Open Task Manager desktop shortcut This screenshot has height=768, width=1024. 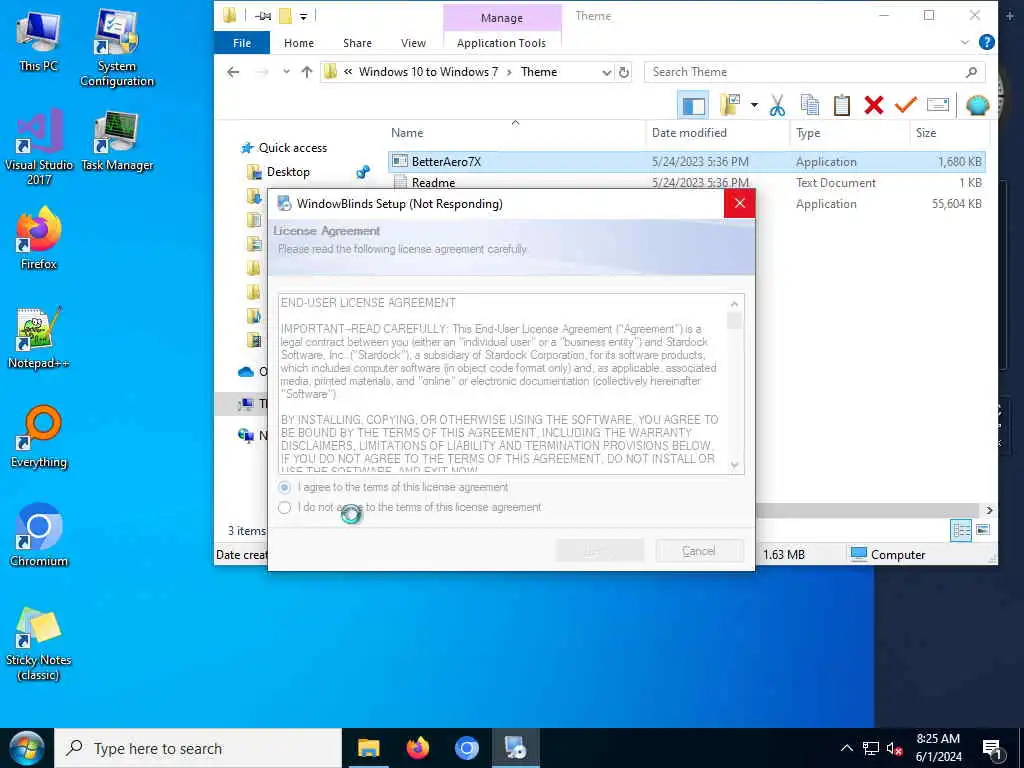click(x=117, y=141)
